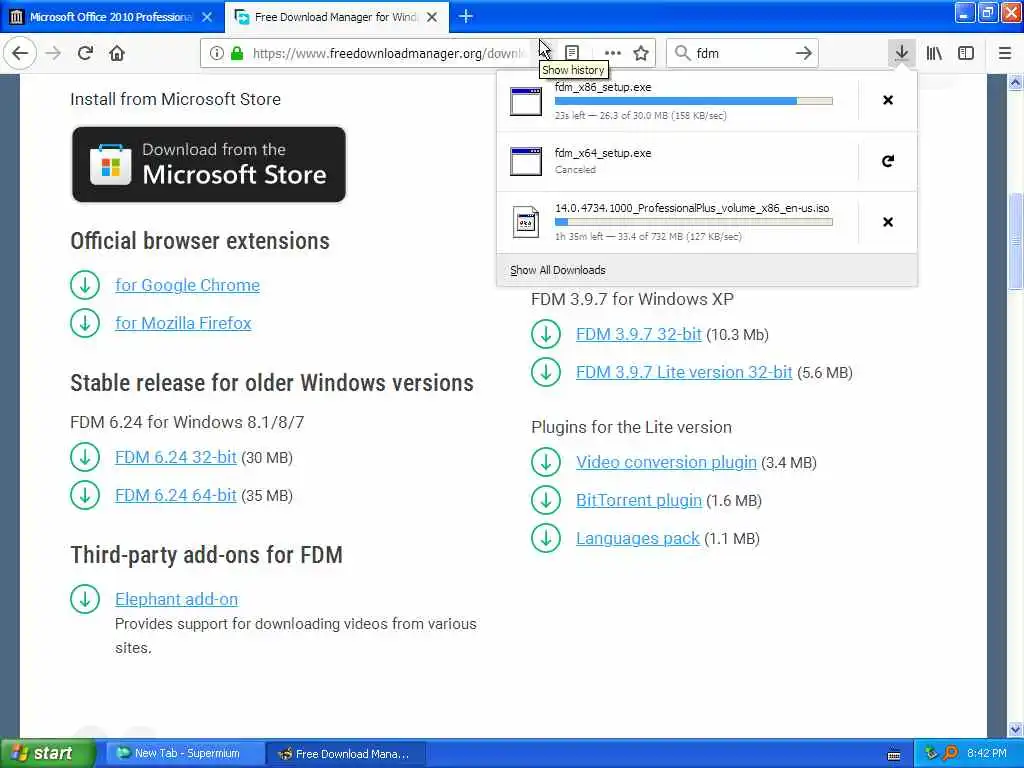Toggle reader view in address bar
1024x768 pixels.
tap(572, 53)
